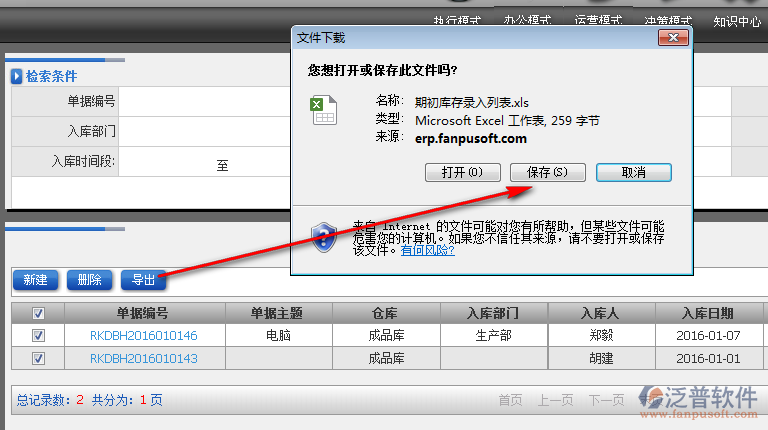This screenshot has width=768, height=430.
Task: Go to 首页 first page link
Action: tap(510, 400)
